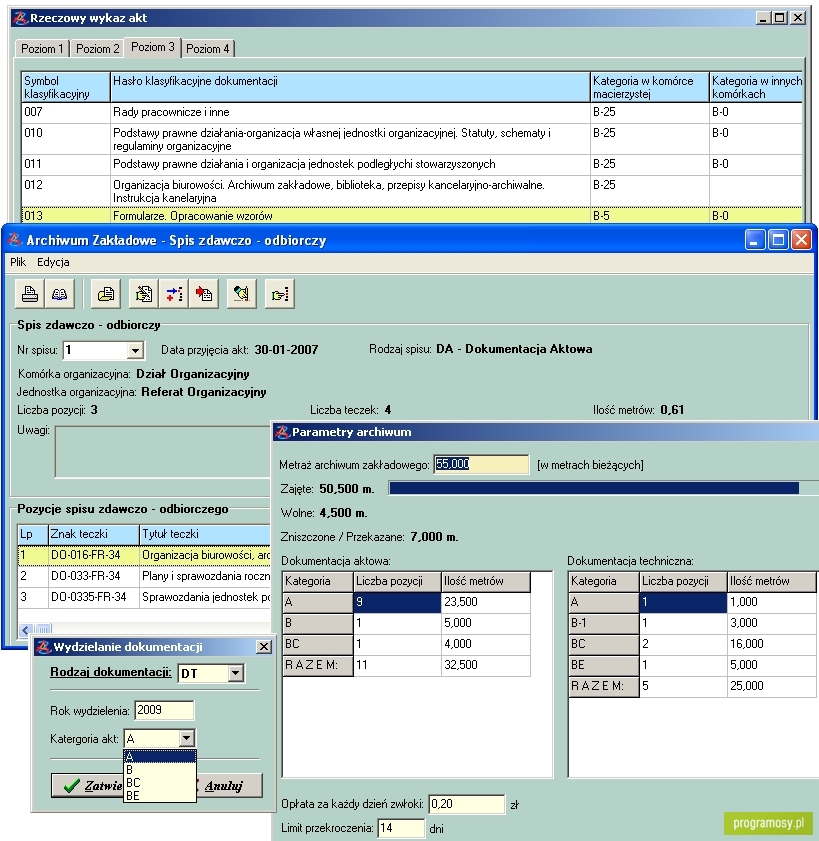Click the Parametry archiwum title bar icon
Image resolution: width=819 pixels, height=841 pixels.
coord(282,432)
